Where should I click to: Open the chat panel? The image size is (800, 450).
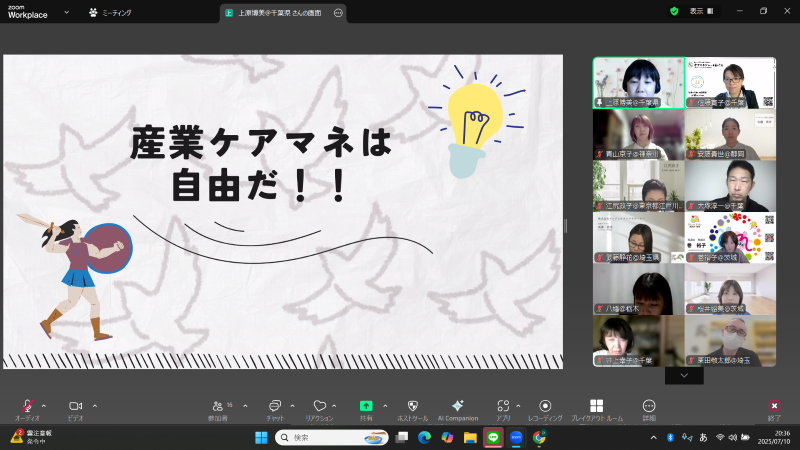click(x=274, y=406)
